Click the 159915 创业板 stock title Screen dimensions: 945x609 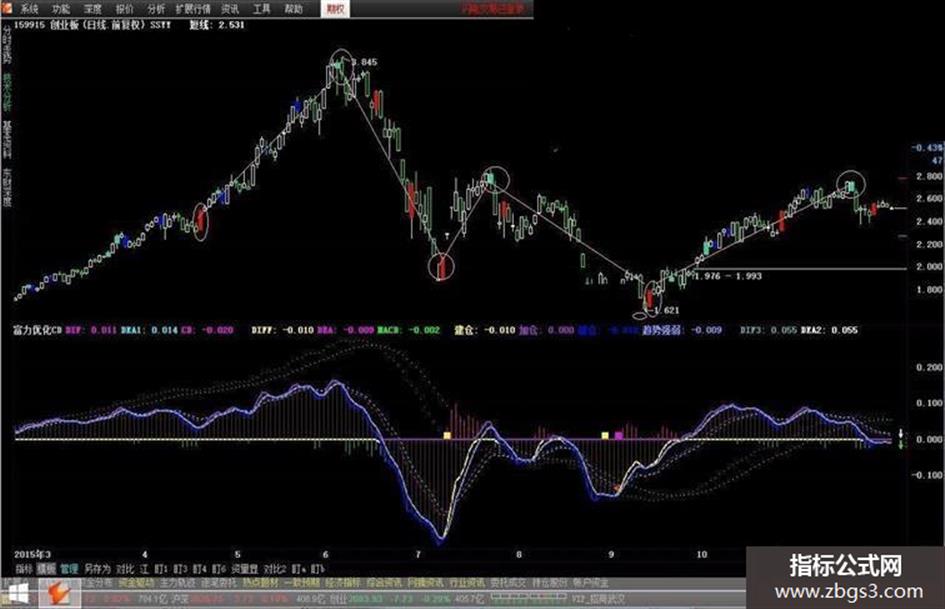tap(92, 25)
